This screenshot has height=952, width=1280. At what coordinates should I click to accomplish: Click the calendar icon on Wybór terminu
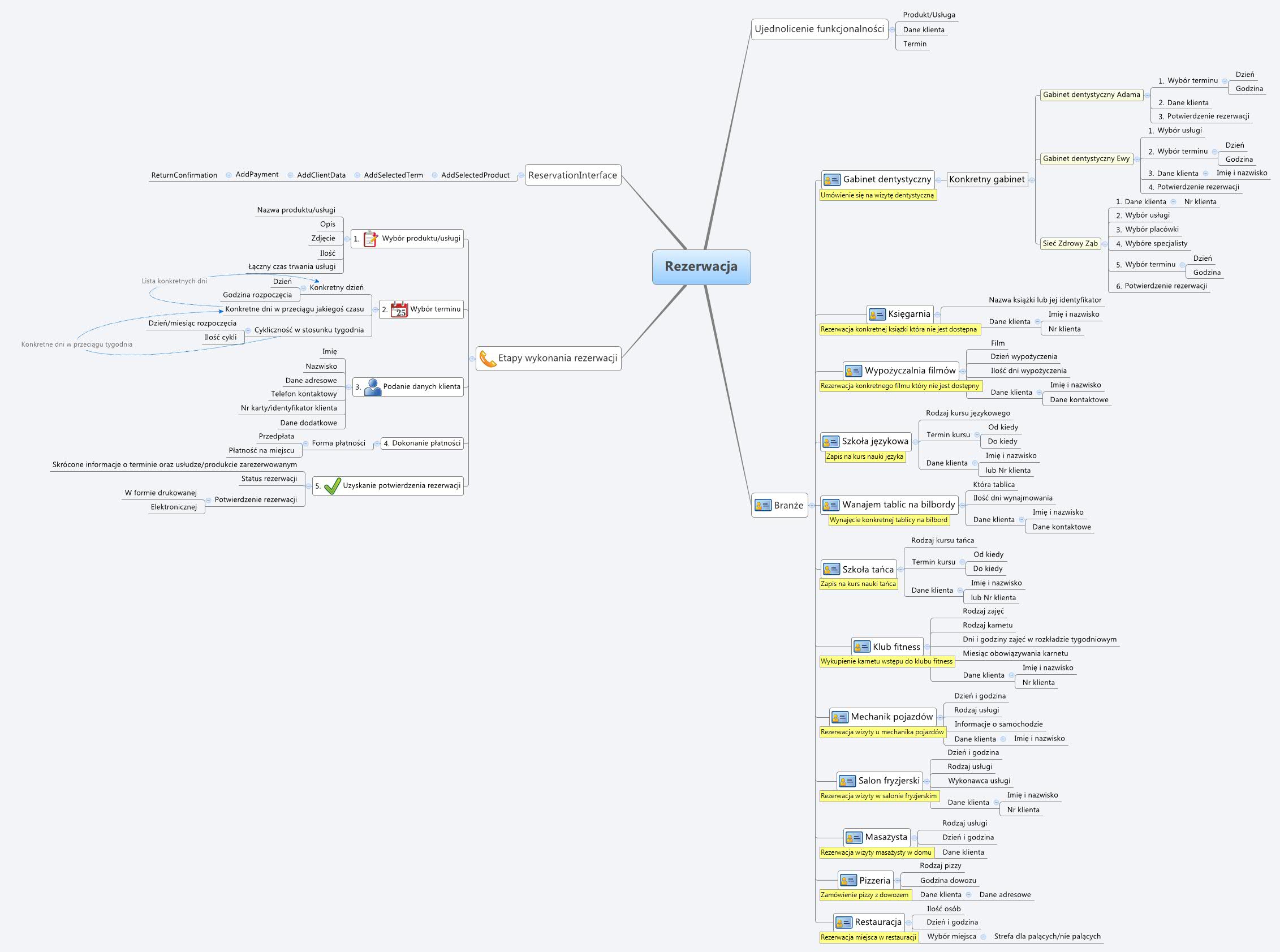(399, 309)
